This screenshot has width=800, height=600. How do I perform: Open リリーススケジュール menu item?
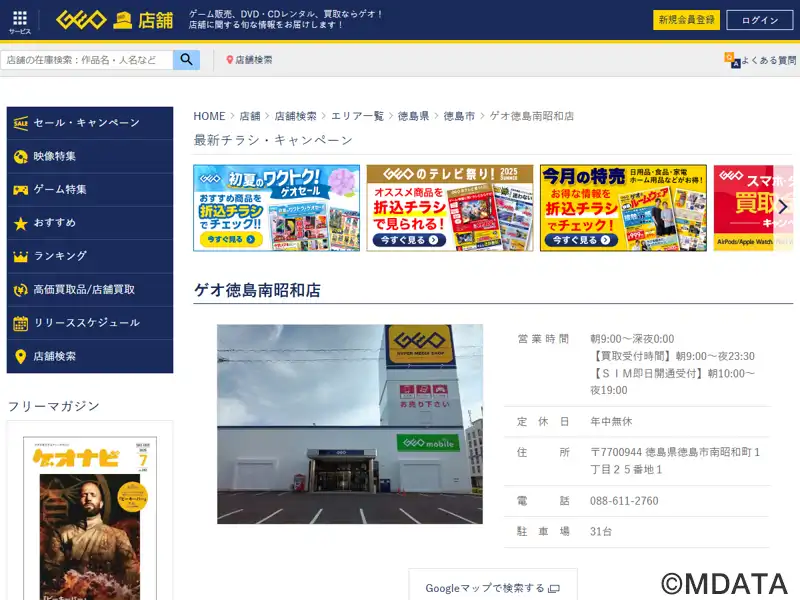coord(90,323)
